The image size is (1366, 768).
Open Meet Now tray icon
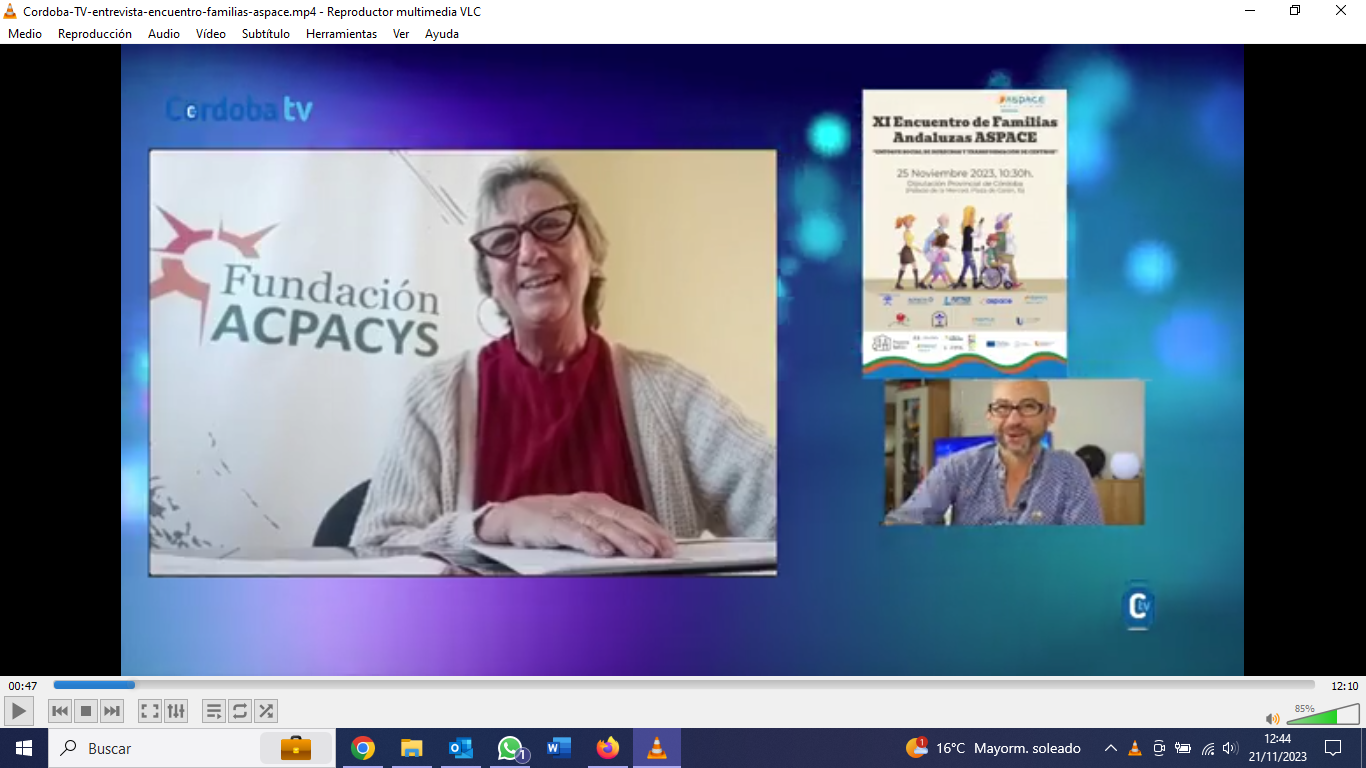(x=1159, y=748)
